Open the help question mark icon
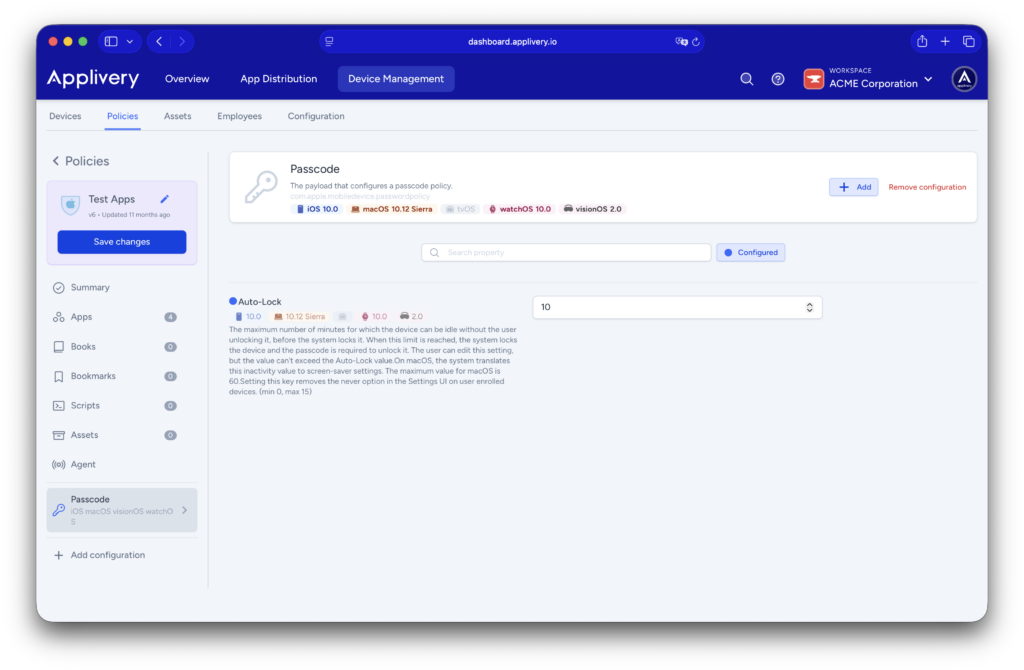The width and height of the screenshot is (1024, 670). (778, 79)
